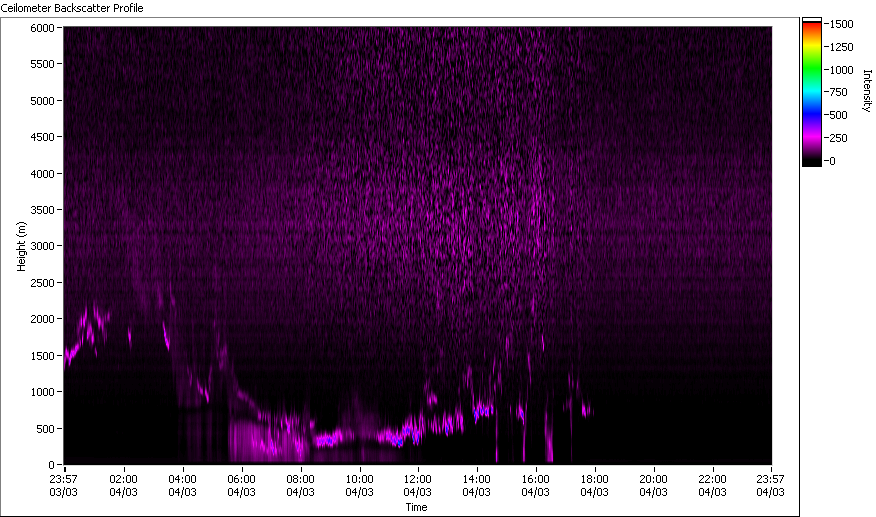This screenshot has width=876, height=517.
Task: Select the 500 value on the intensity scale
Action: (x=839, y=115)
